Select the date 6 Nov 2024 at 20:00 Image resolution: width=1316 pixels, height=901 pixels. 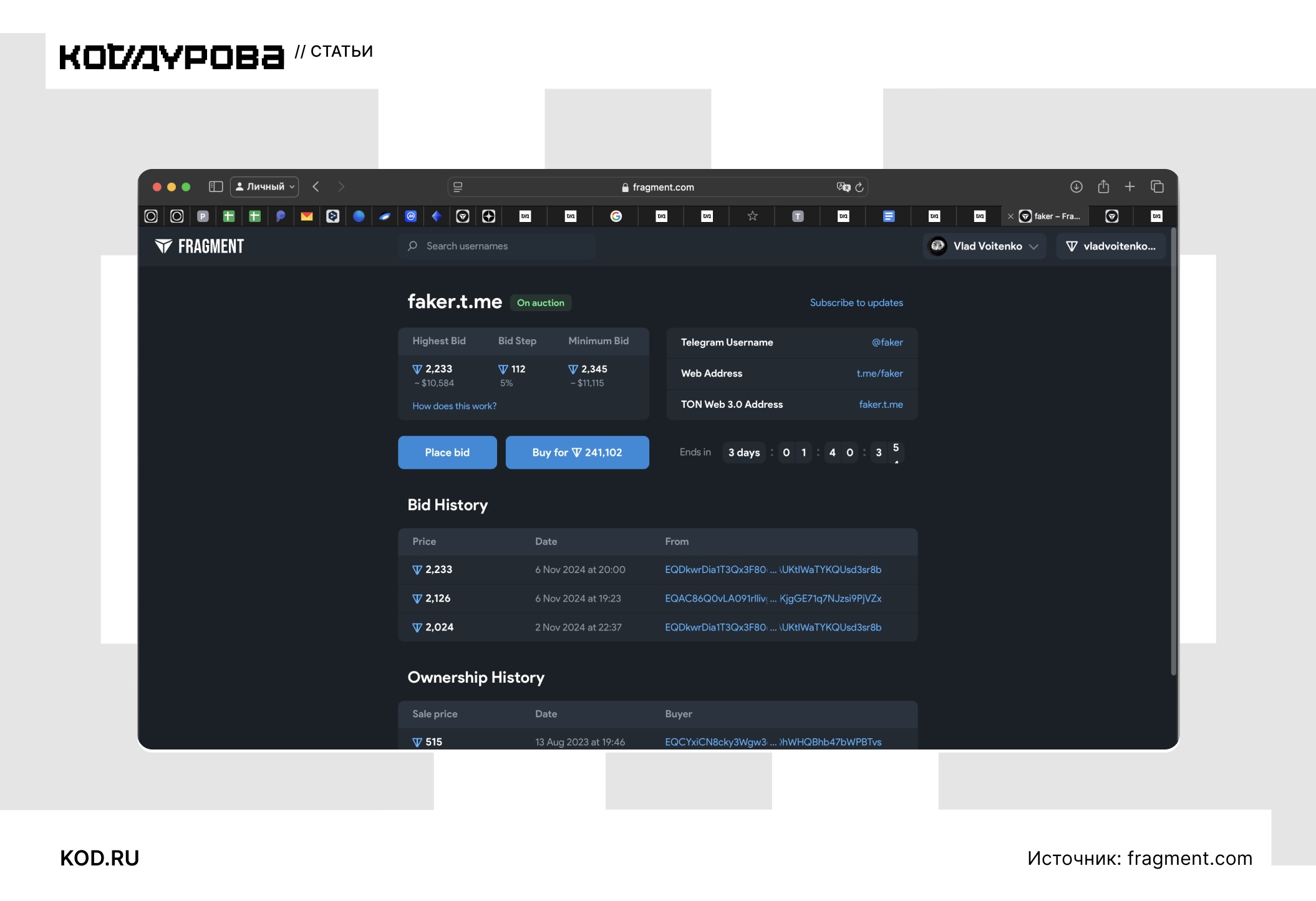tap(580, 570)
